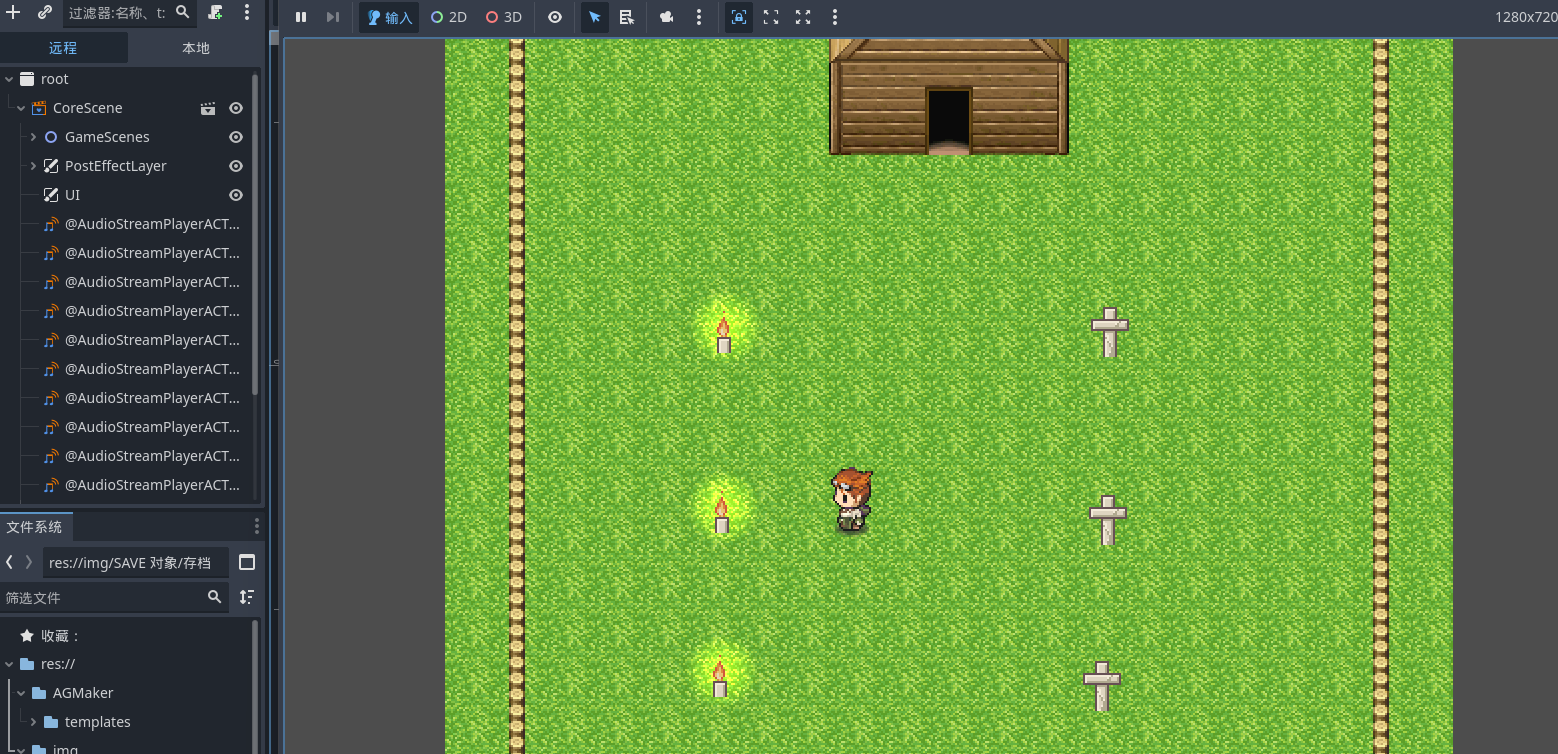
Task: Expand the GameScenes node
Action: point(33,137)
